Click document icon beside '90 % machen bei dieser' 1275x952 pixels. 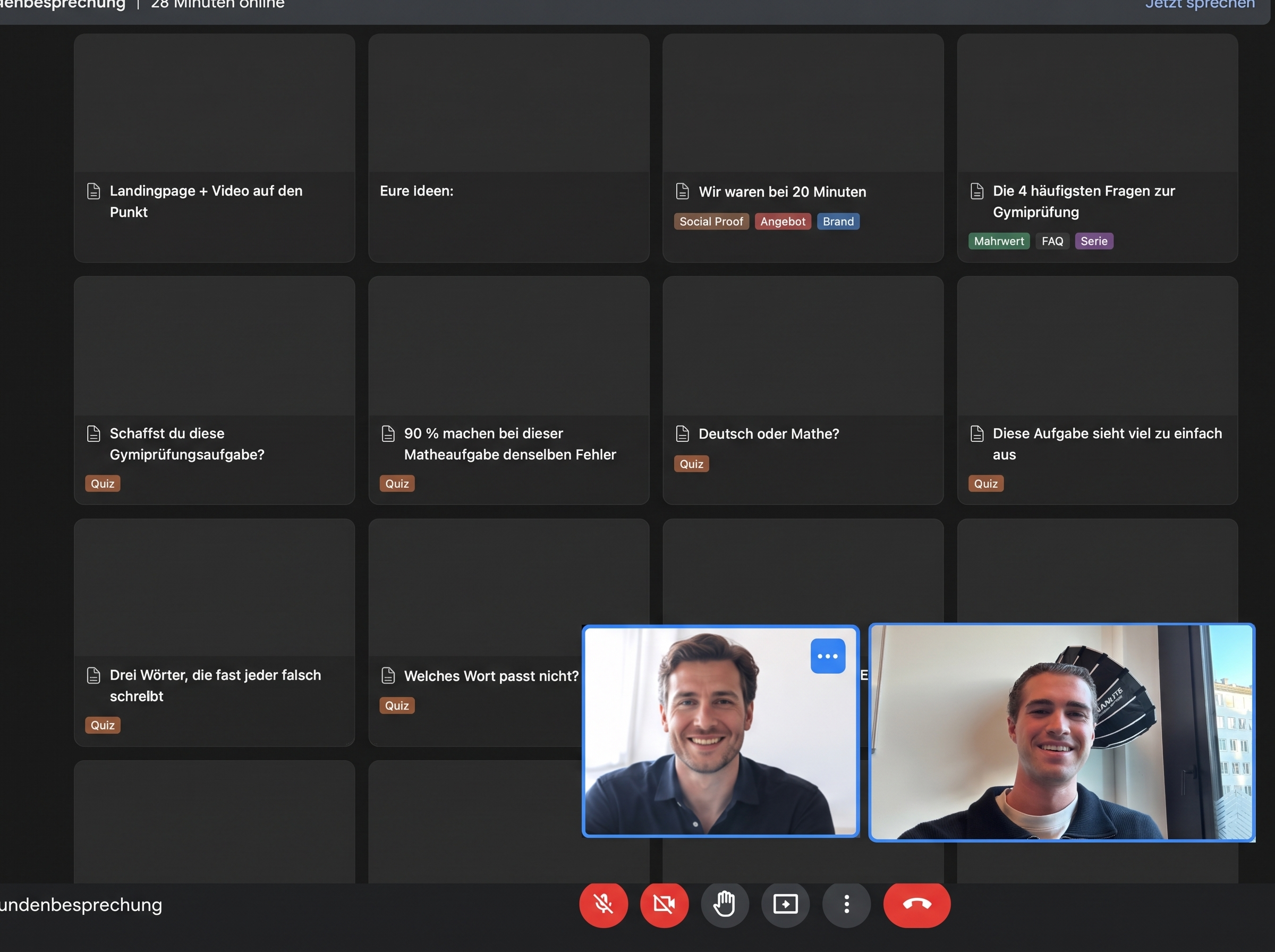pyautogui.click(x=388, y=433)
